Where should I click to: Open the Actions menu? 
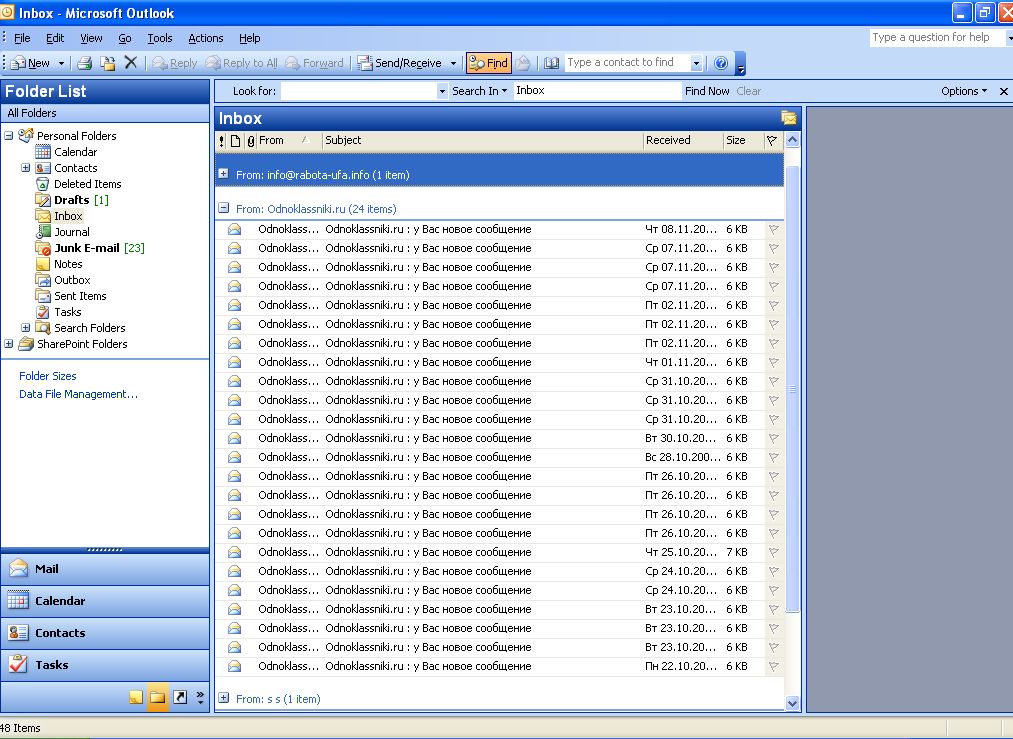pyautogui.click(x=205, y=38)
